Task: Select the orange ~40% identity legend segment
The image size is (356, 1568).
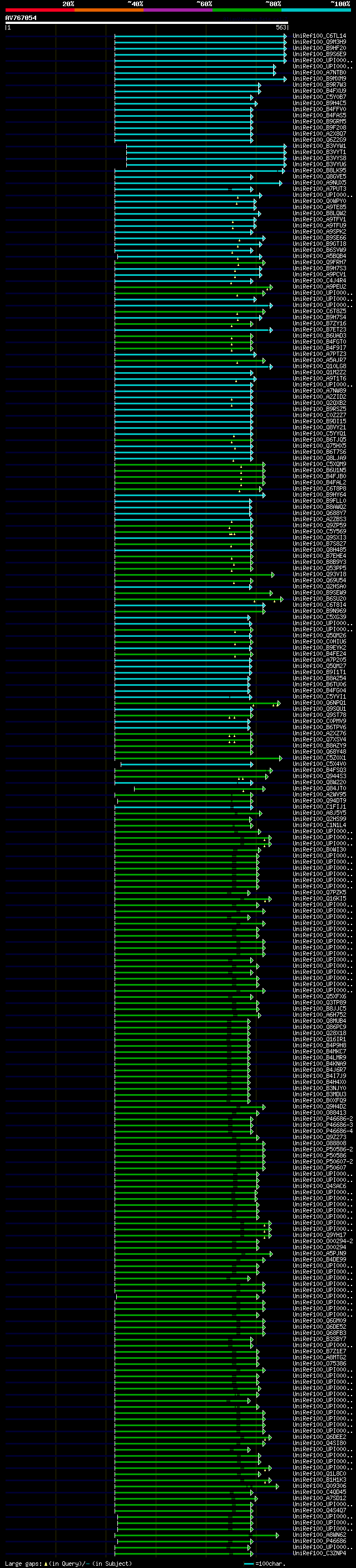Action: (x=109, y=10)
